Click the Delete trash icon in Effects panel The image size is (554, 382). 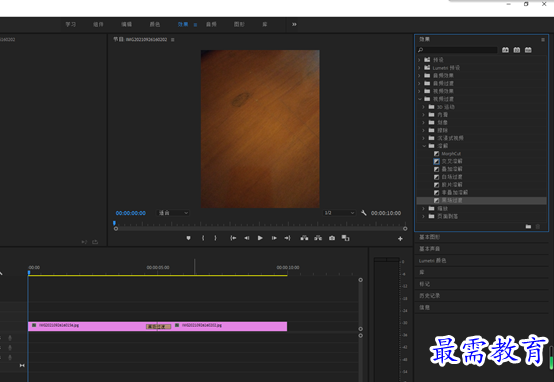538,227
